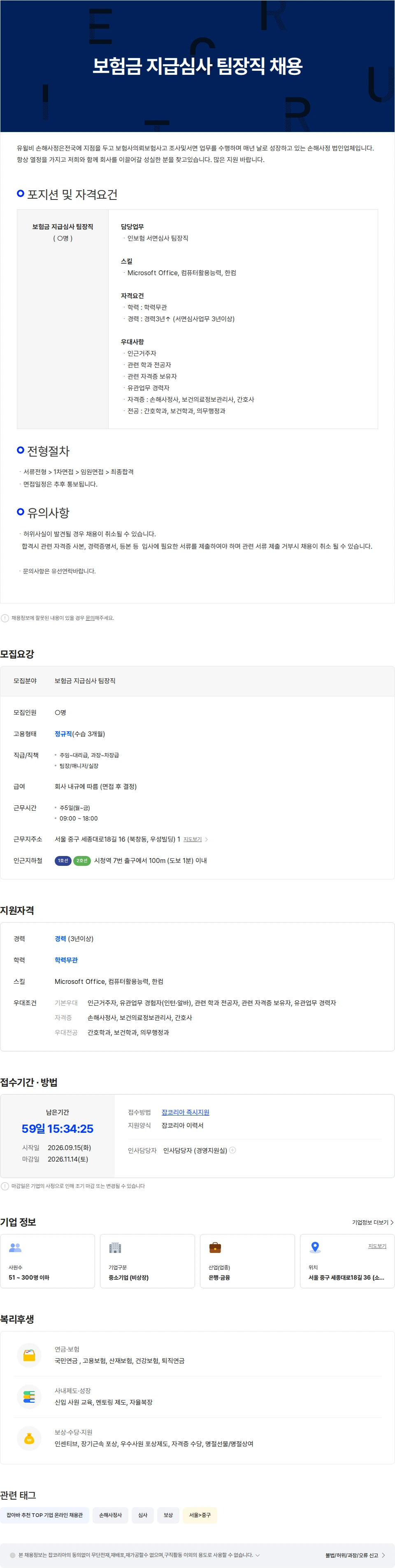Click the subway line 2호선 badge

coord(81,860)
